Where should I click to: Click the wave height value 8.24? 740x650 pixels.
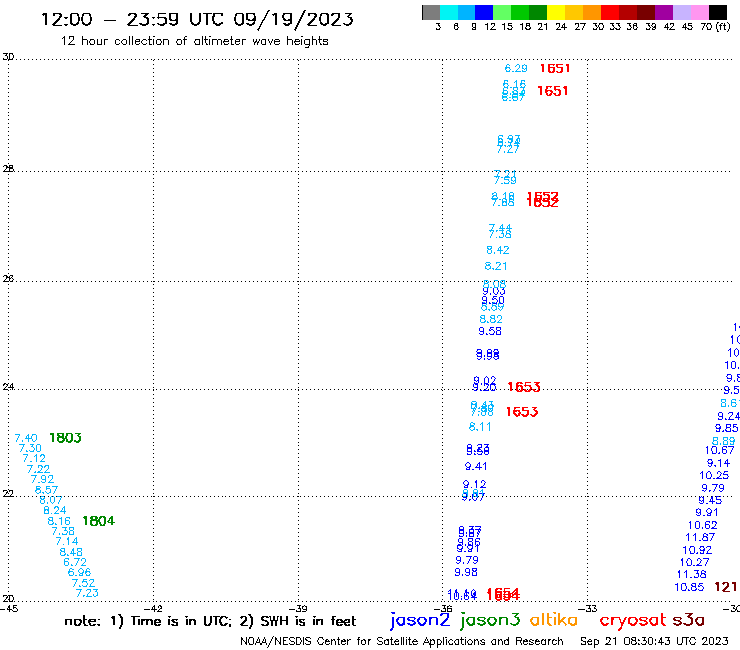(55, 510)
